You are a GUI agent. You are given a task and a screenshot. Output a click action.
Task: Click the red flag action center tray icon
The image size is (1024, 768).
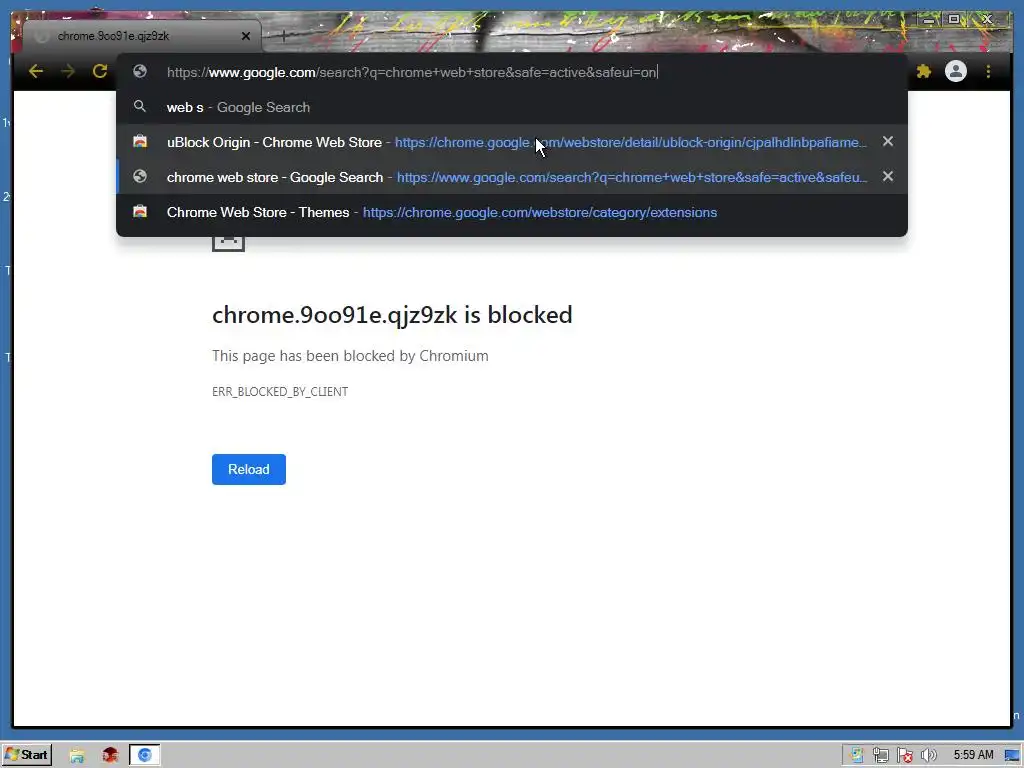point(904,756)
